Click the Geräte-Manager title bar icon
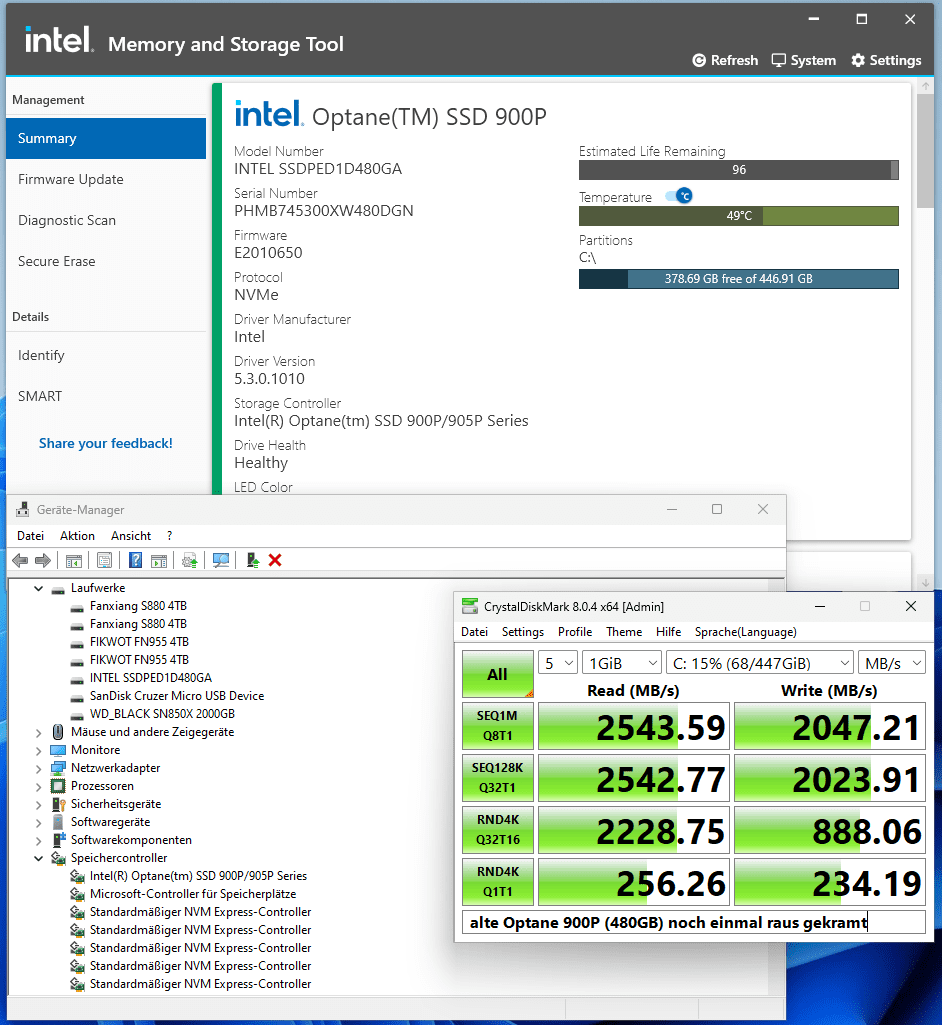This screenshot has height=1025, width=942. click(23, 510)
